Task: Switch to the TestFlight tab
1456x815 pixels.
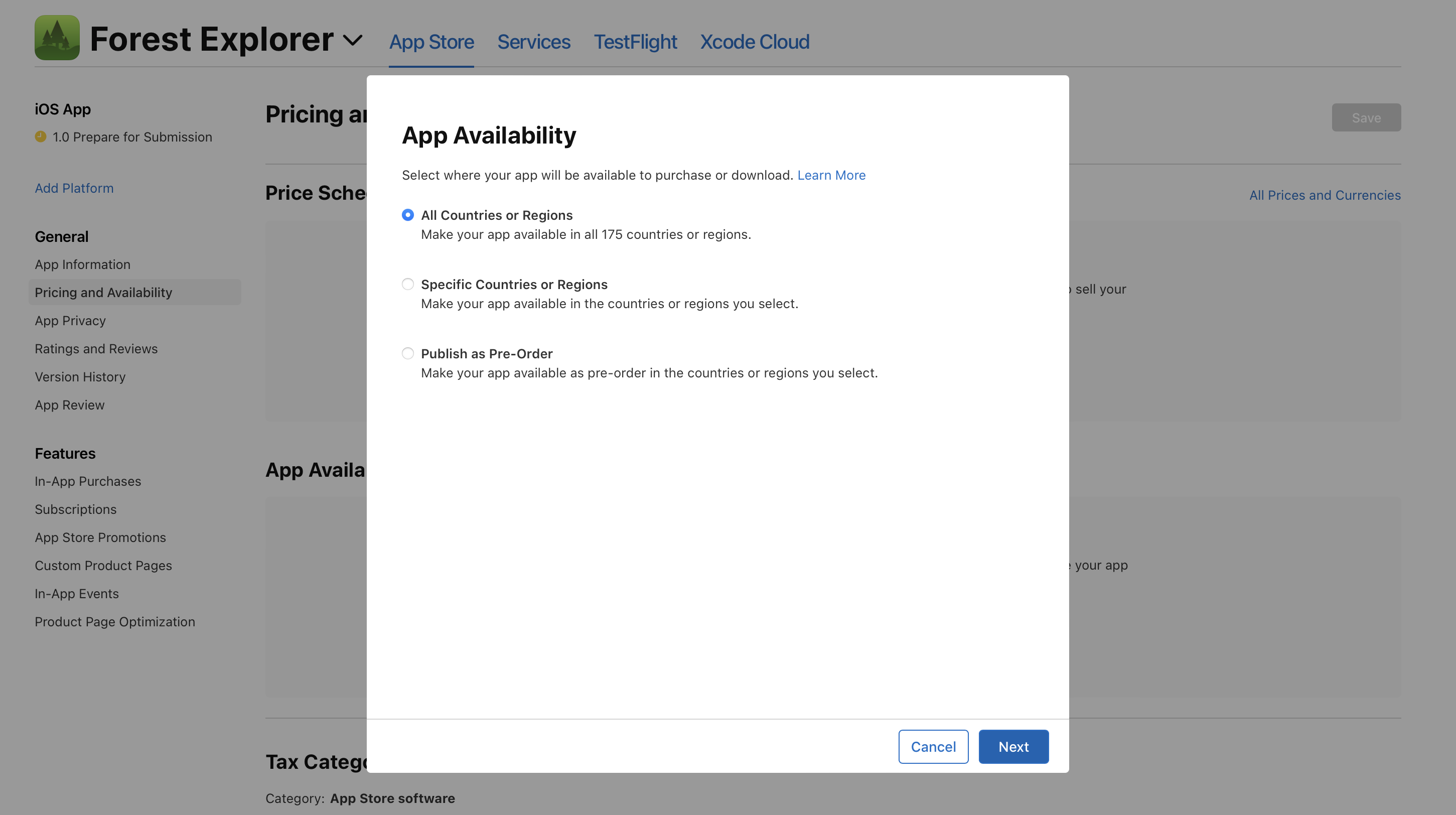Action: click(635, 42)
